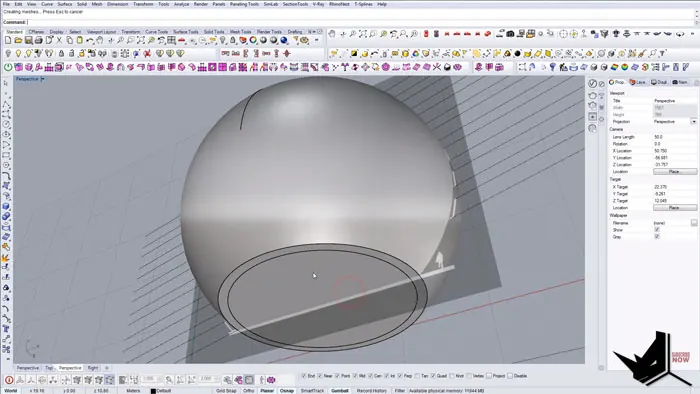Uncheck the Wallpaper Show checkbox
700x394 pixels.
657,230
